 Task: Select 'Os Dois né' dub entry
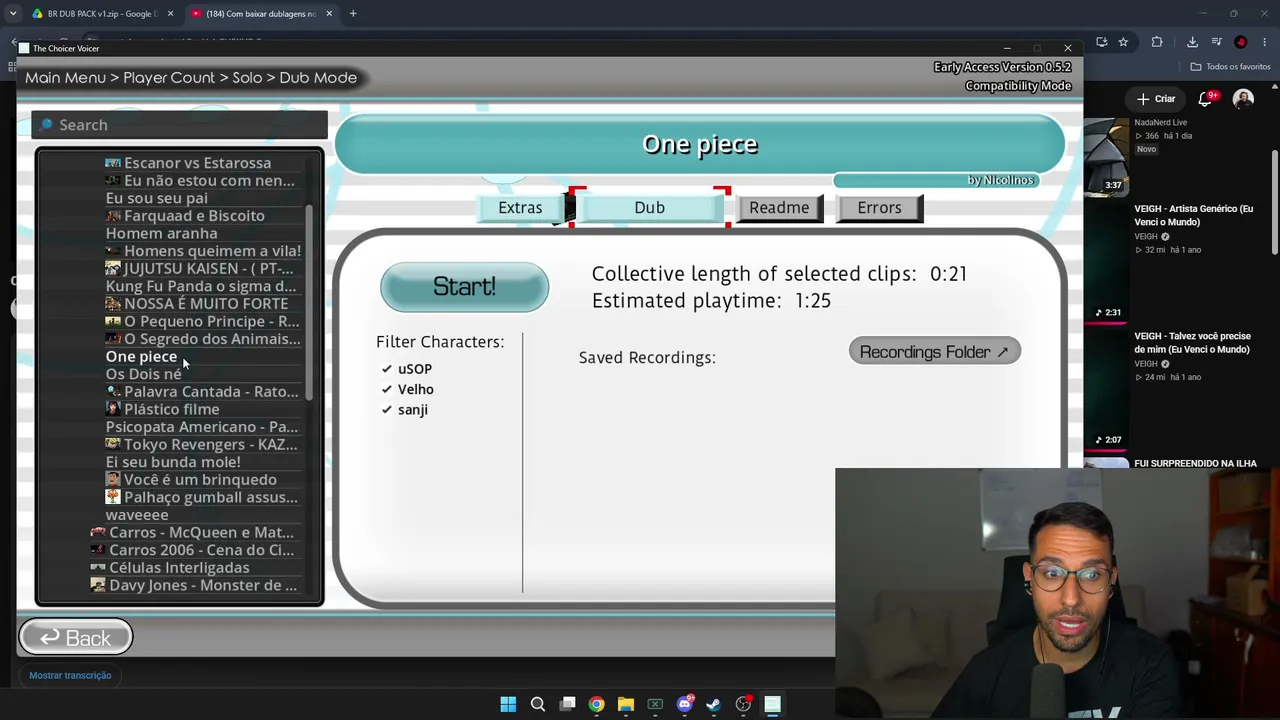point(144,374)
